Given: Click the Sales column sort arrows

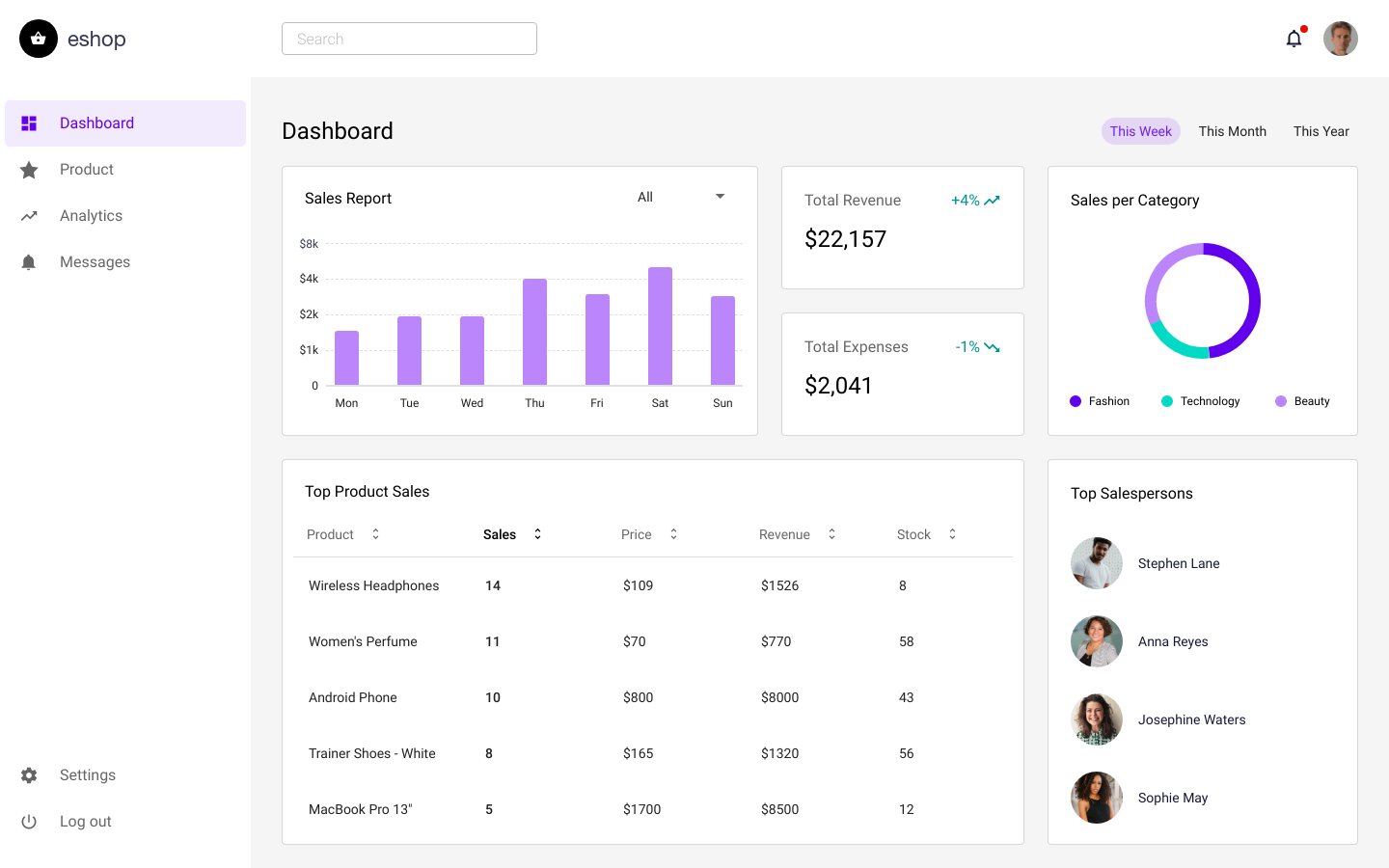Looking at the screenshot, I should (x=537, y=533).
